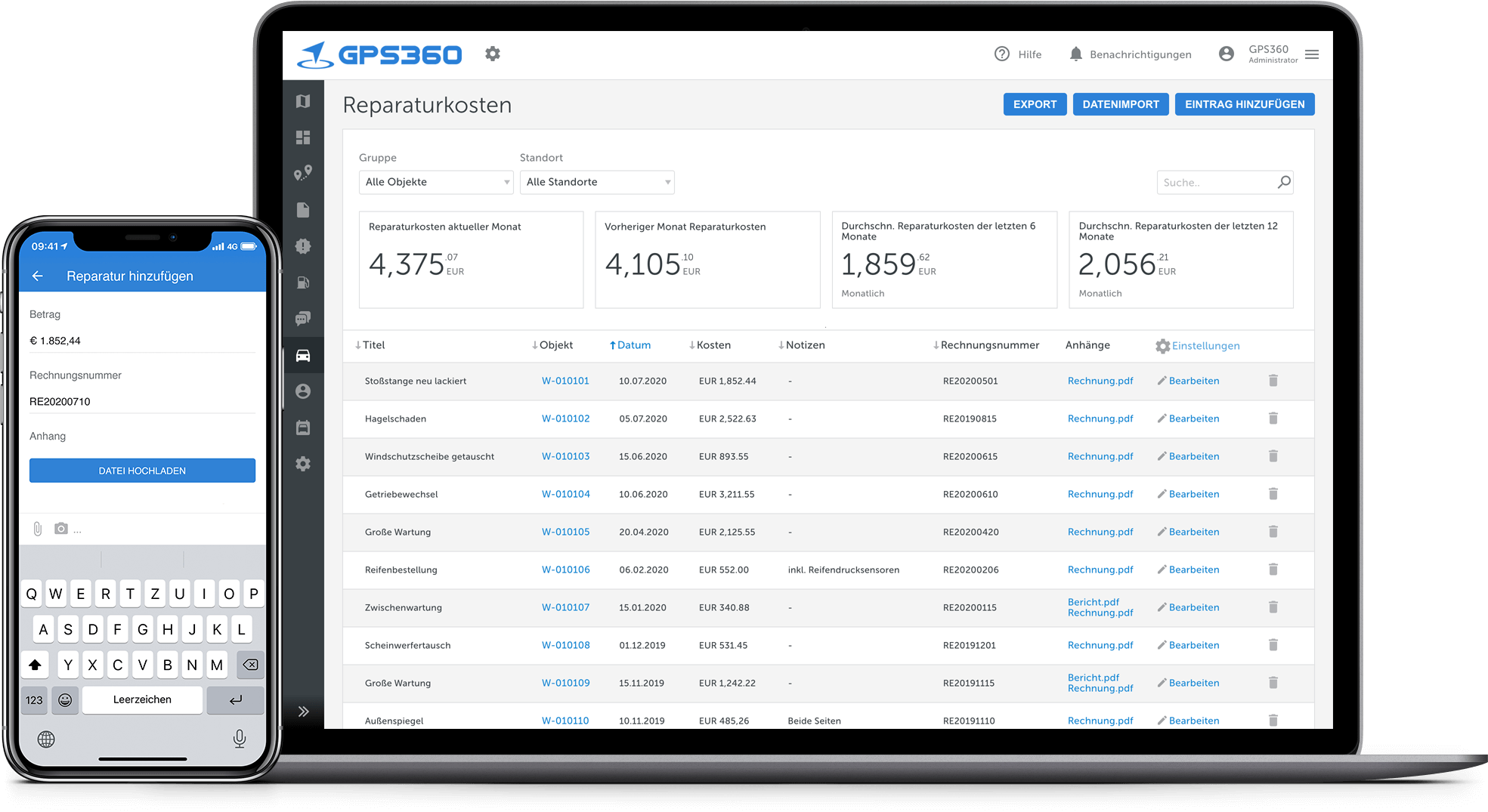Open the Gruppe Alle Objekte dropdown
Screen dimensions: 1488x812
[436, 182]
